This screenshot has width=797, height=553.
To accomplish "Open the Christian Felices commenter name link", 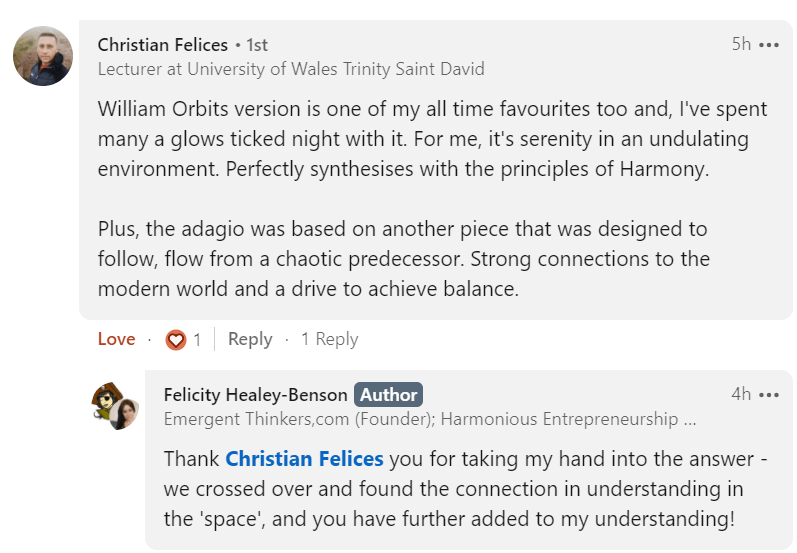I will click(163, 45).
